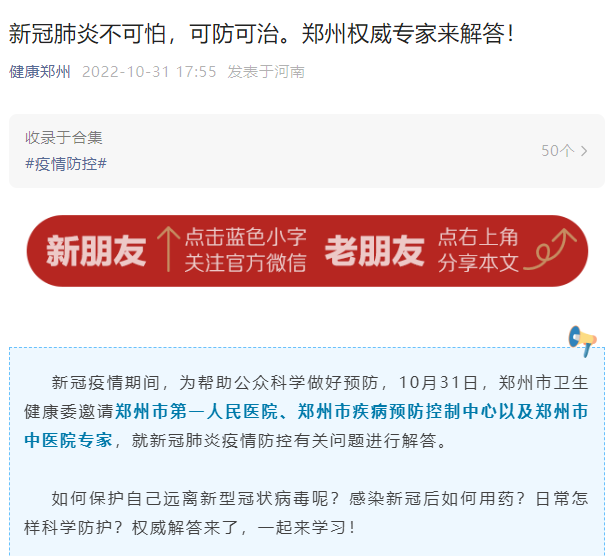Click the article title 新冠肺炎不可怕
610x556 pixels.
88,33
